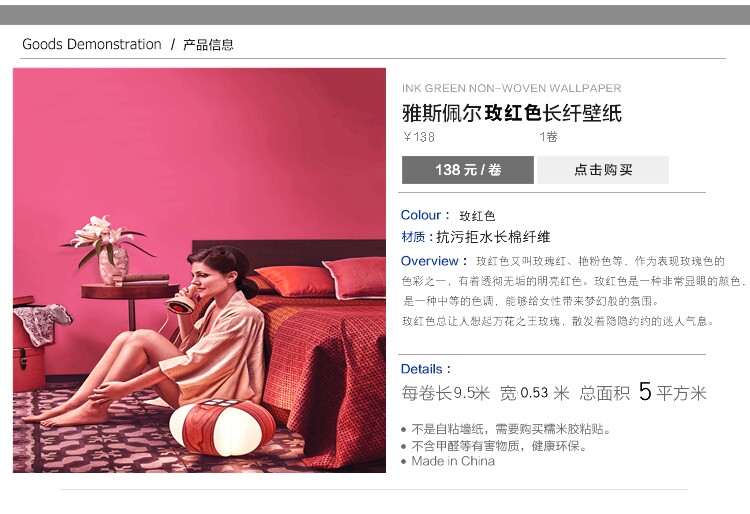Click the product title 雅斯佩尔玫红色长纤壁纸
Viewport: 750px width, 514px height.
512,113
